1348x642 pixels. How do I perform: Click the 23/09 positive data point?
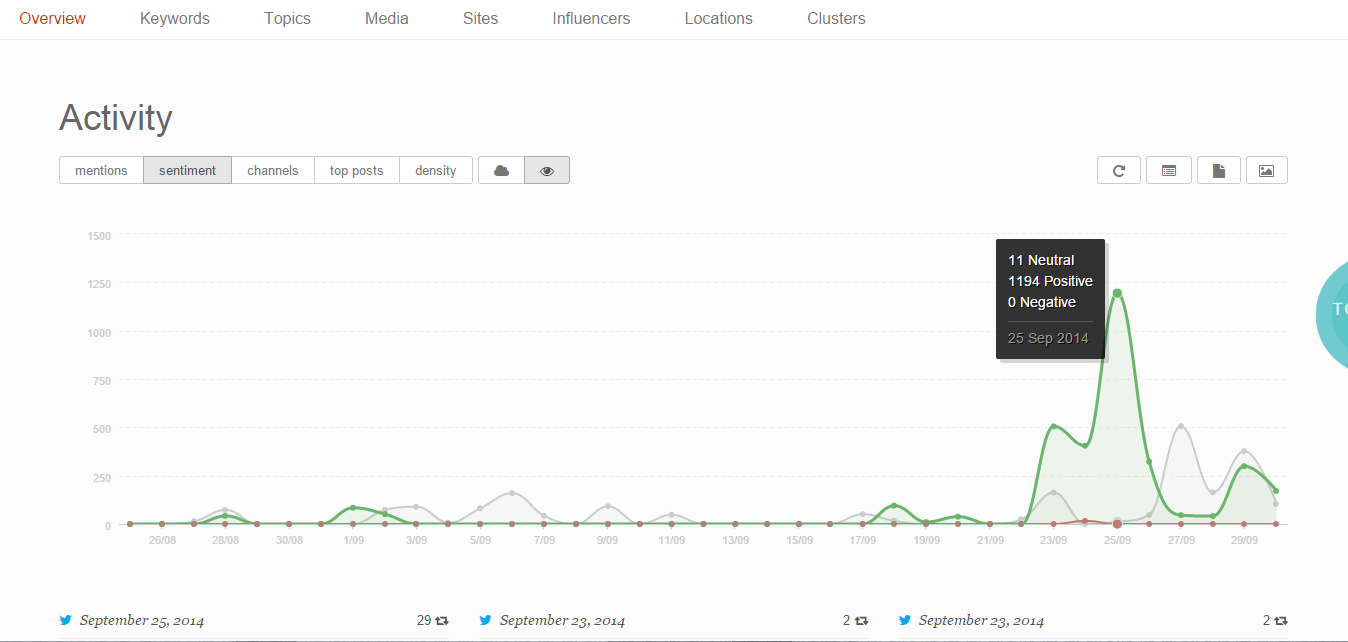[1053, 427]
